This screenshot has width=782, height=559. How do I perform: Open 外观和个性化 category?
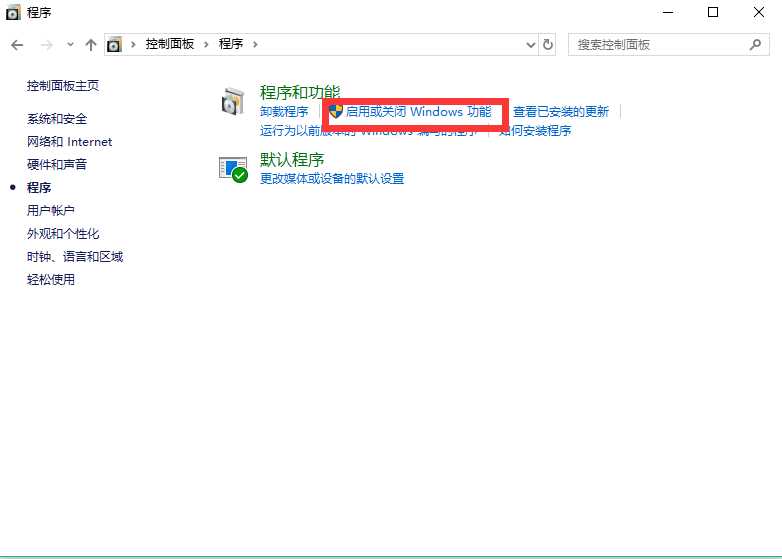pos(63,233)
